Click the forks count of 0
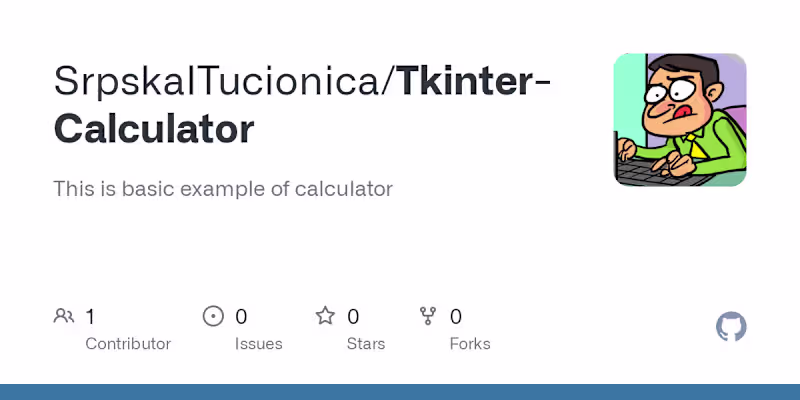The height and width of the screenshot is (400, 800). pos(456,317)
